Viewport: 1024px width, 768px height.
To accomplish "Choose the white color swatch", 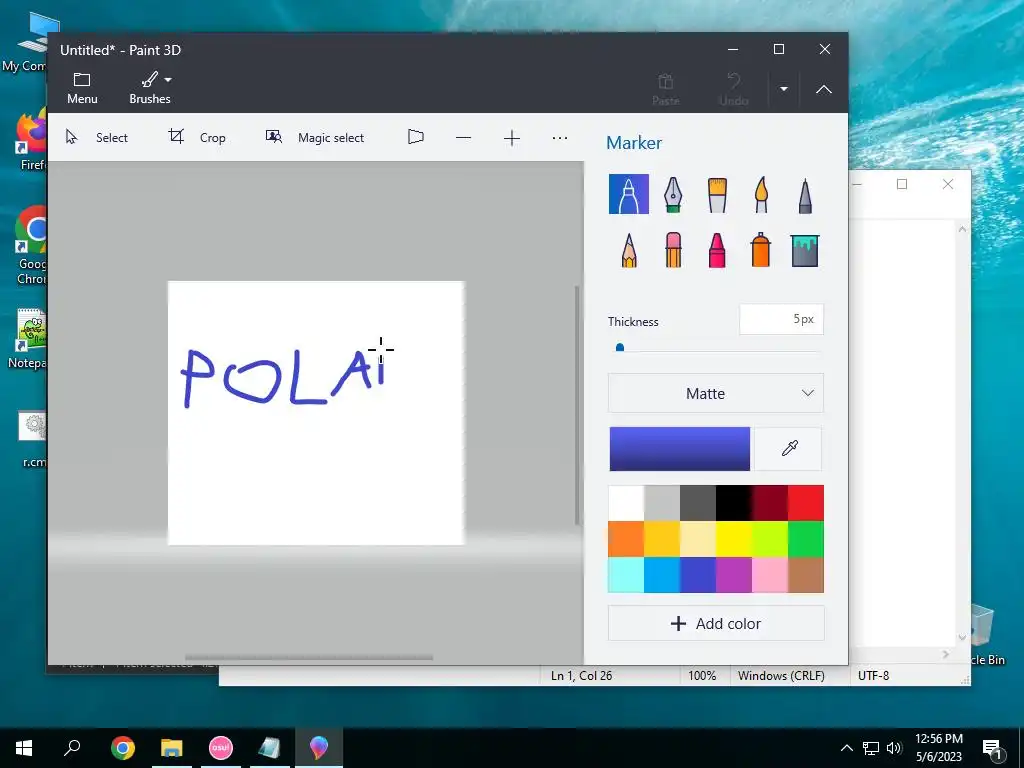I will [x=626, y=503].
